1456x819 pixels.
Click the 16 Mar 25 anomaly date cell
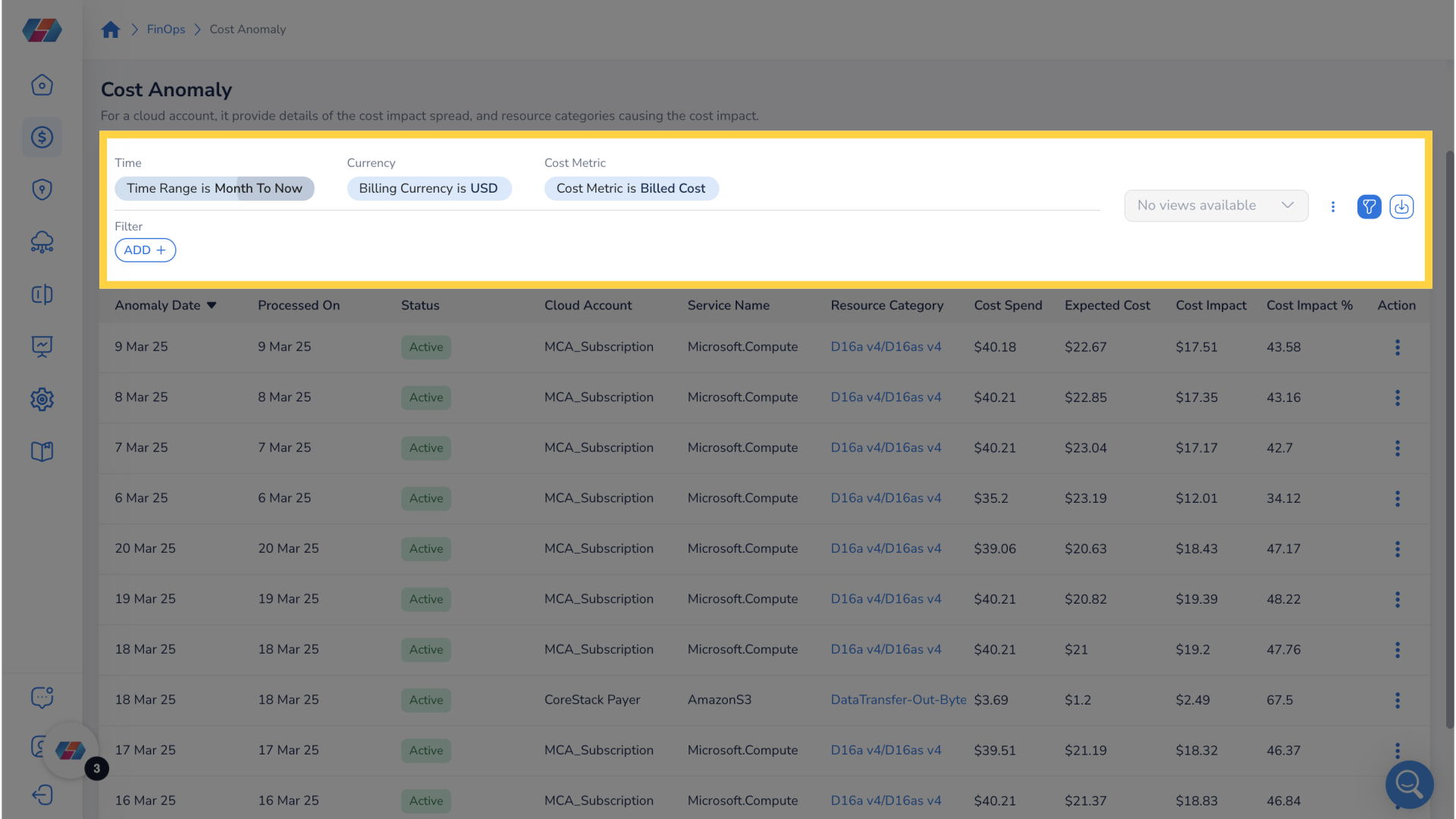coord(145,801)
